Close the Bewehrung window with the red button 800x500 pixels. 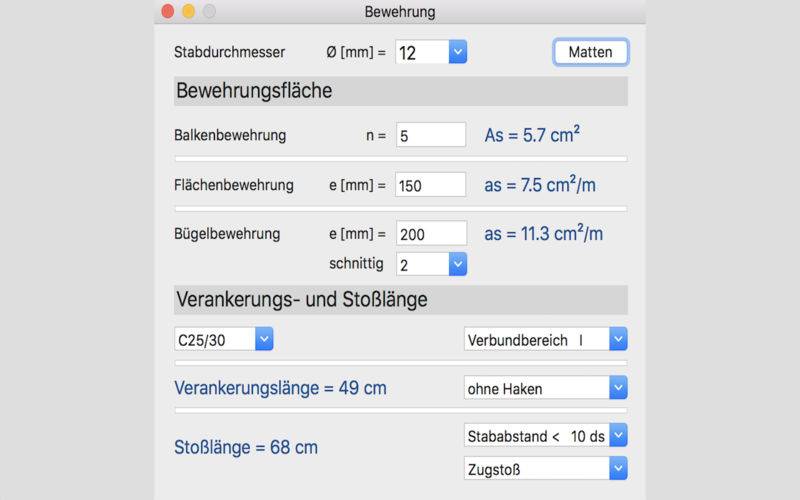pyautogui.click(x=167, y=11)
